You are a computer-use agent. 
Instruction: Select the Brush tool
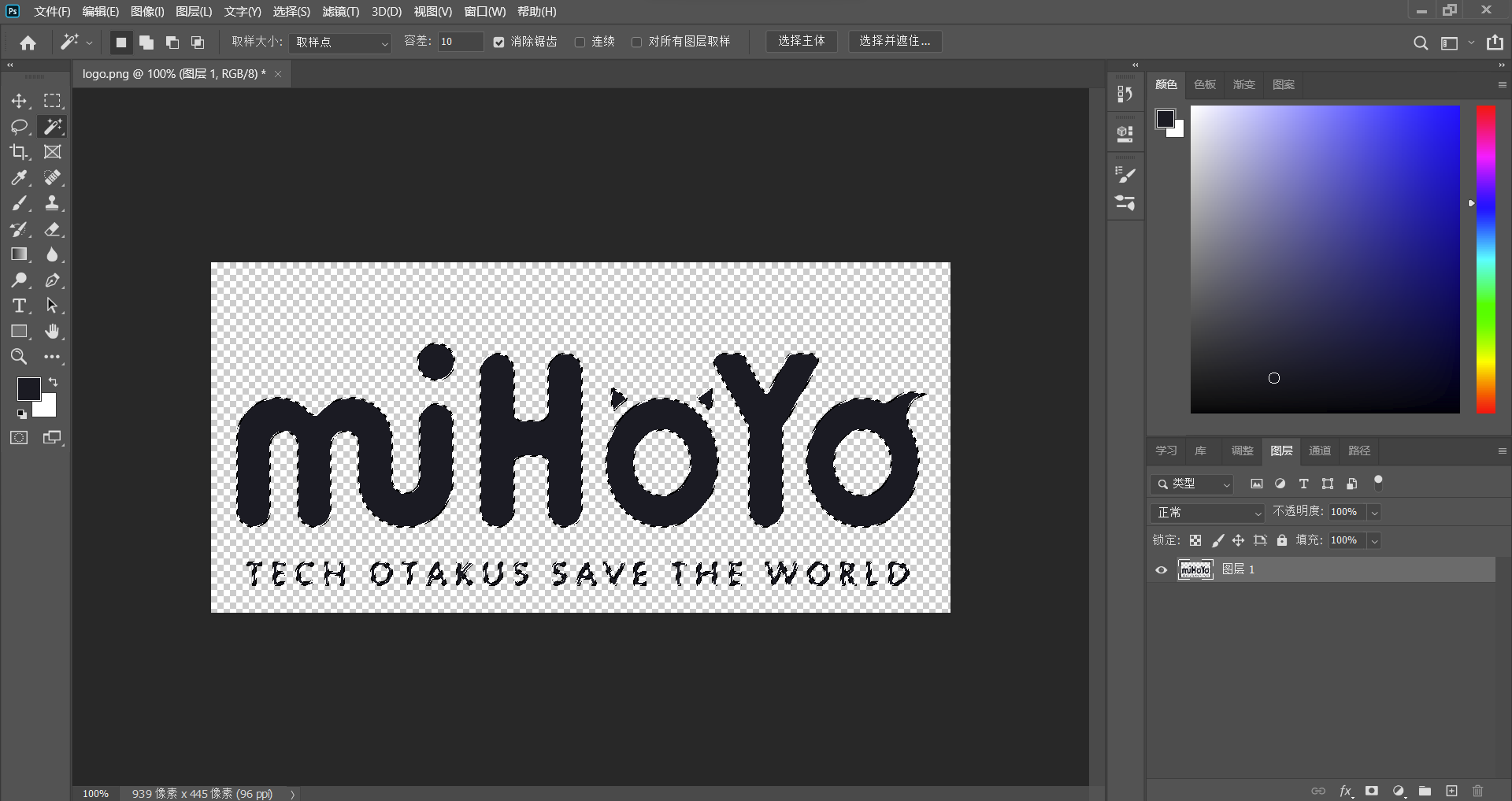pos(20,203)
